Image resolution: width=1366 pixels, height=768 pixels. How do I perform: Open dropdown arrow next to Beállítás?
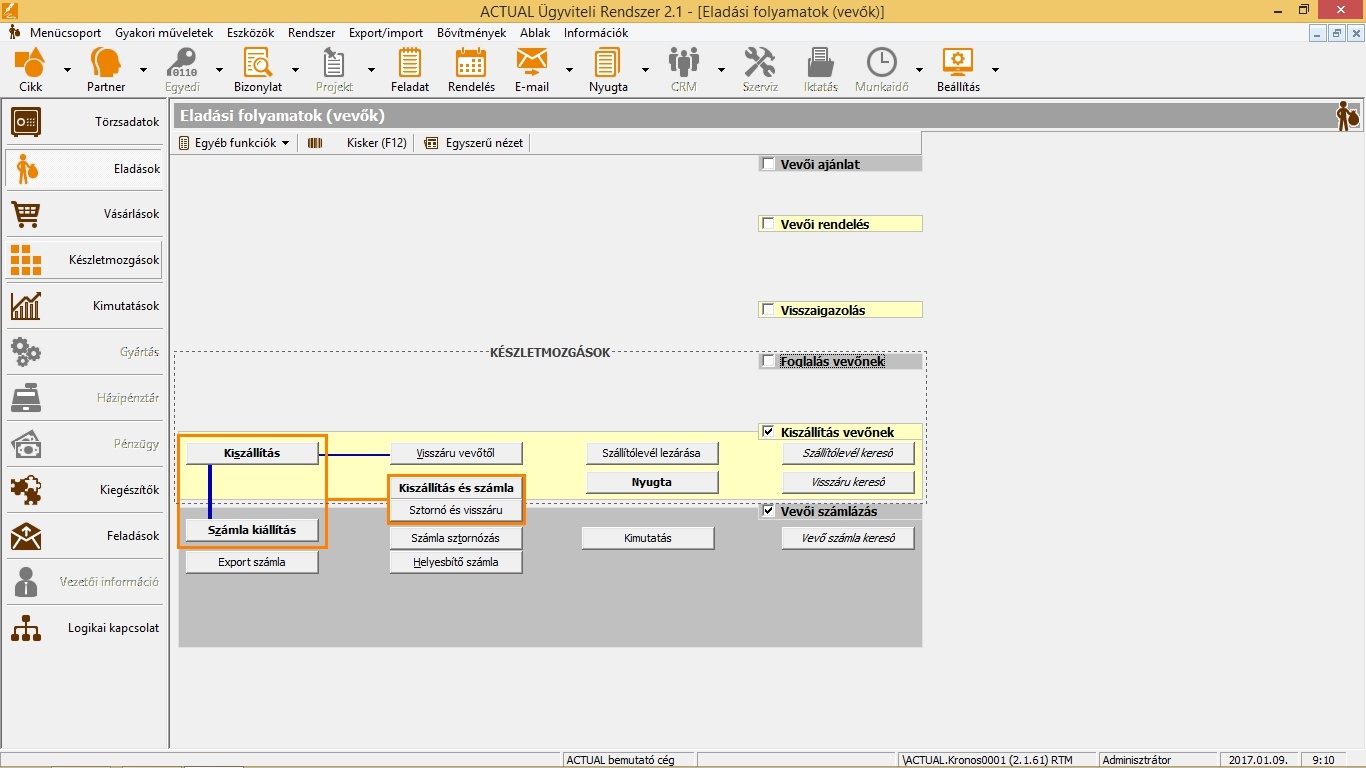(x=995, y=70)
